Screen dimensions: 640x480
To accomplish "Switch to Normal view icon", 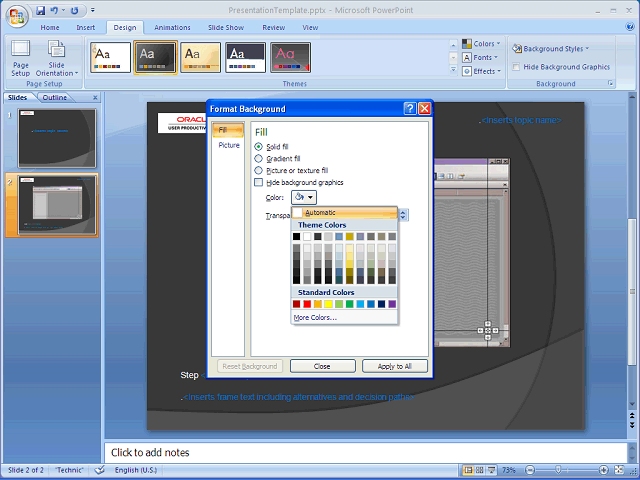I will (x=468, y=470).
